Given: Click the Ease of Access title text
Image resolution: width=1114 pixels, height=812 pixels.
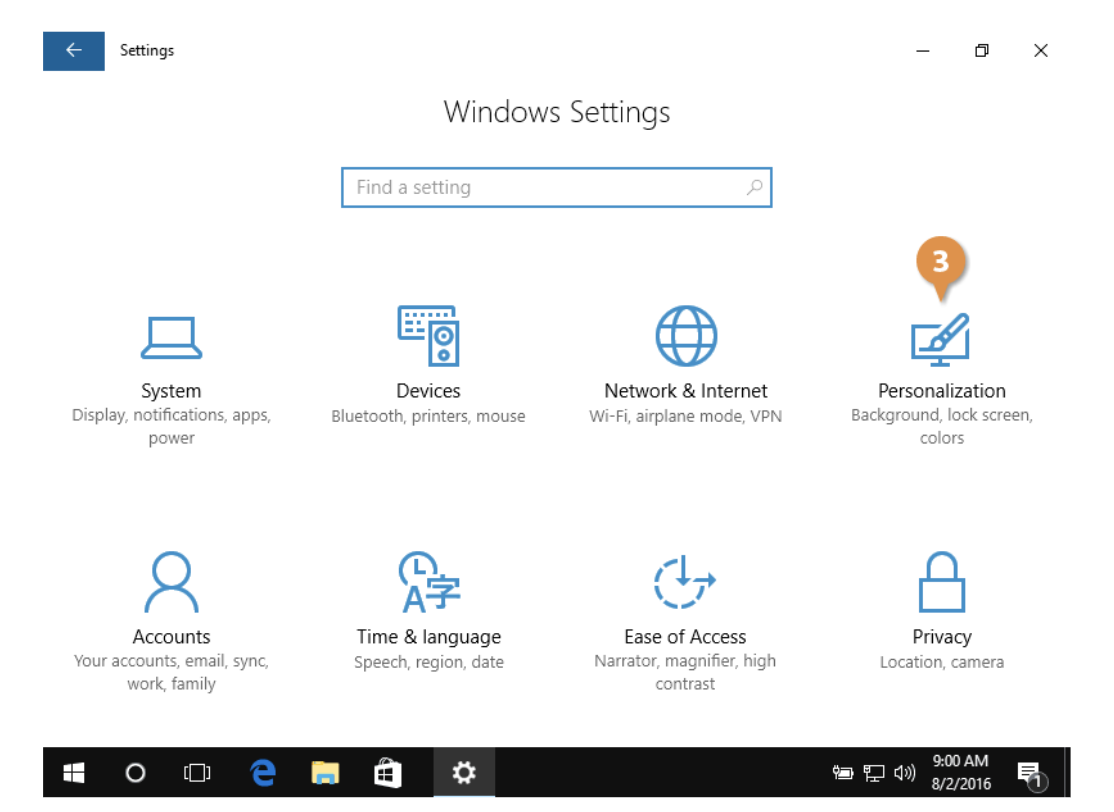Looking at the screenshot, I should click(x=685, y=637).
